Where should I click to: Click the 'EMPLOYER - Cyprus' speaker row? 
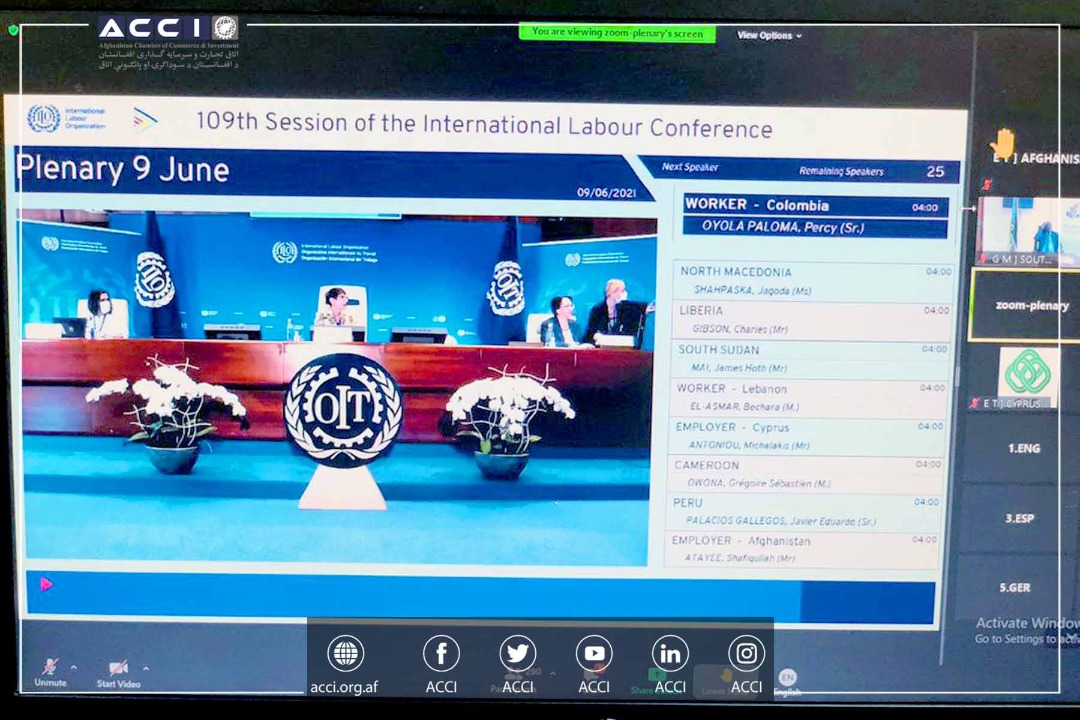click(808, 435)
